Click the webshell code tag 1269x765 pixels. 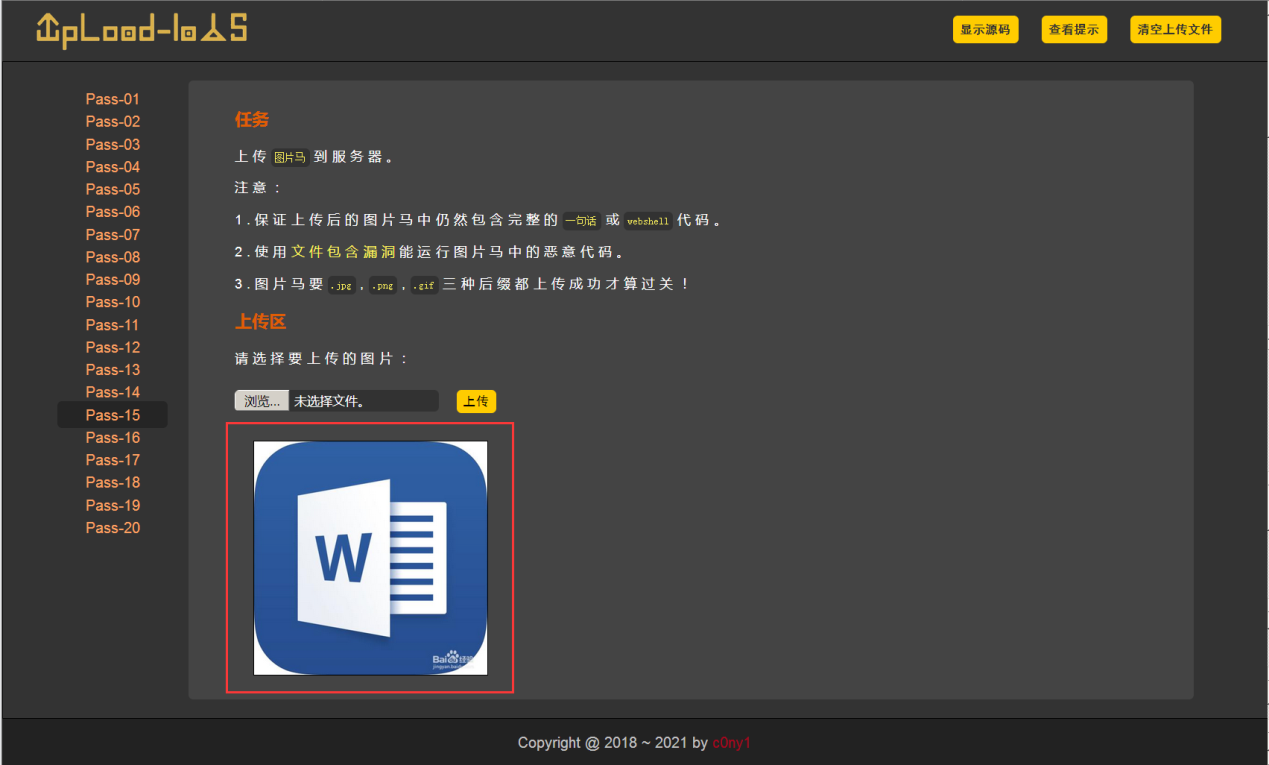(x=648, y=221)
